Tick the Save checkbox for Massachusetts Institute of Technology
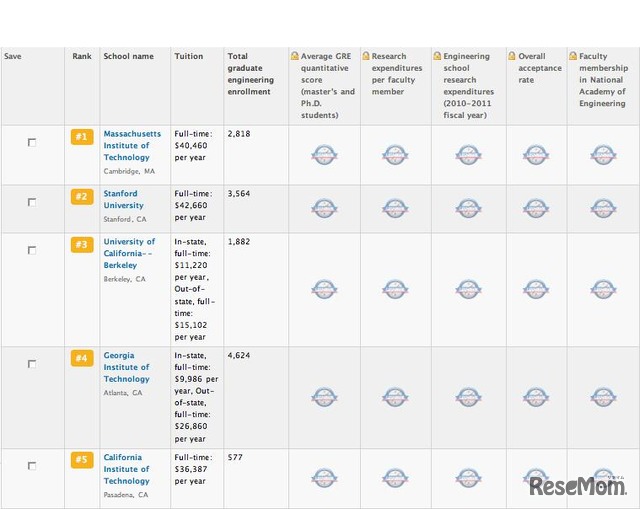 (x=32, y=142)
